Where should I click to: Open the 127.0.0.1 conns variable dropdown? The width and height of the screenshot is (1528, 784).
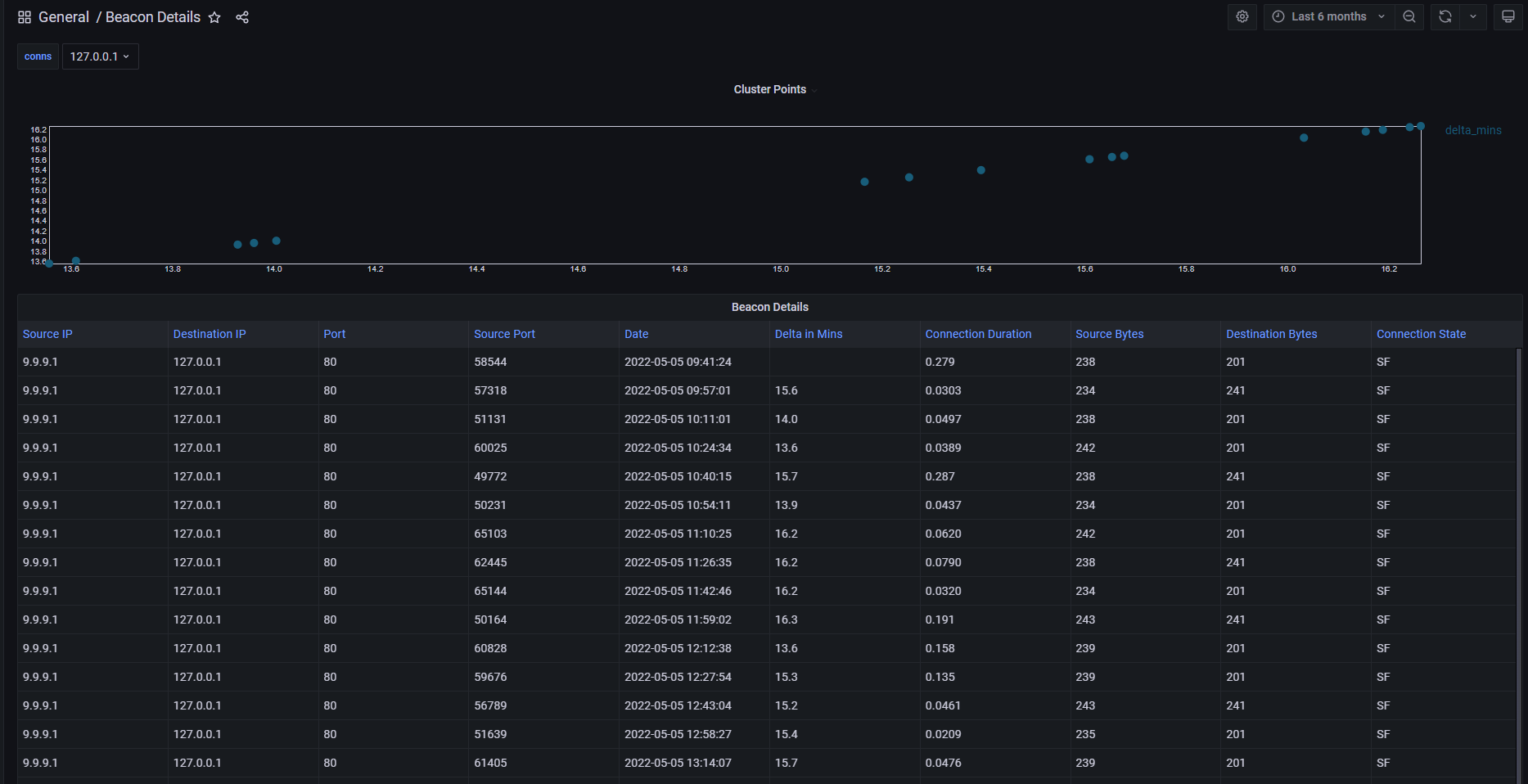(100, 56)
